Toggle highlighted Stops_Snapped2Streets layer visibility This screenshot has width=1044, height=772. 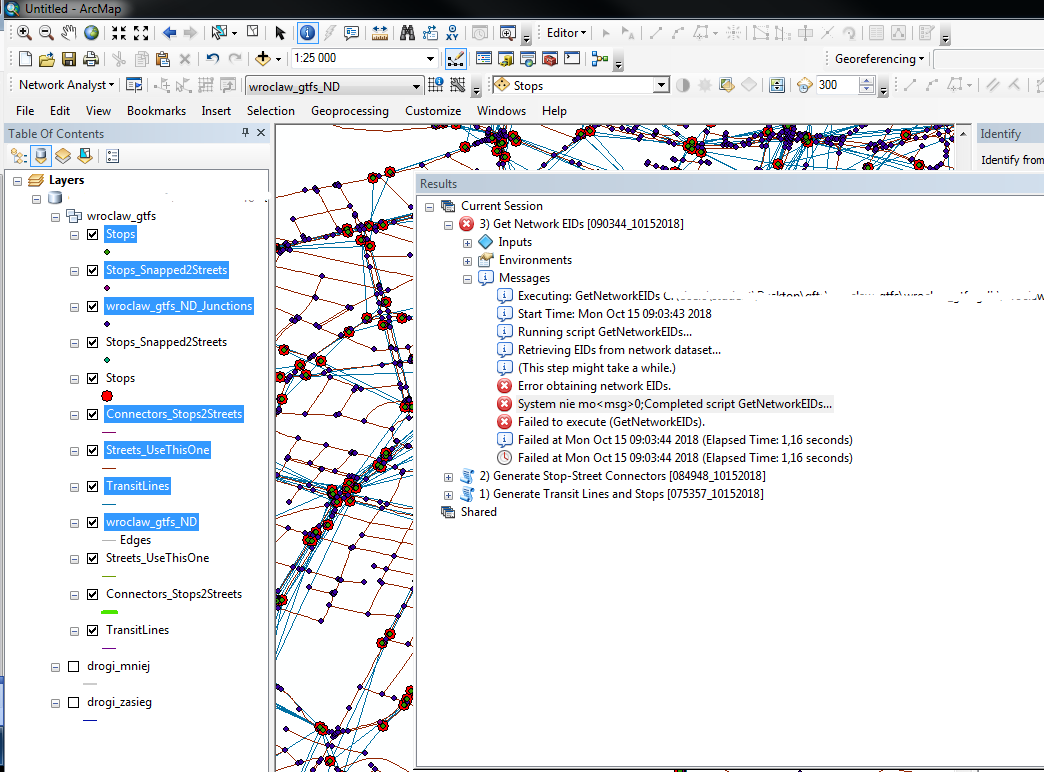pos(93,270)
